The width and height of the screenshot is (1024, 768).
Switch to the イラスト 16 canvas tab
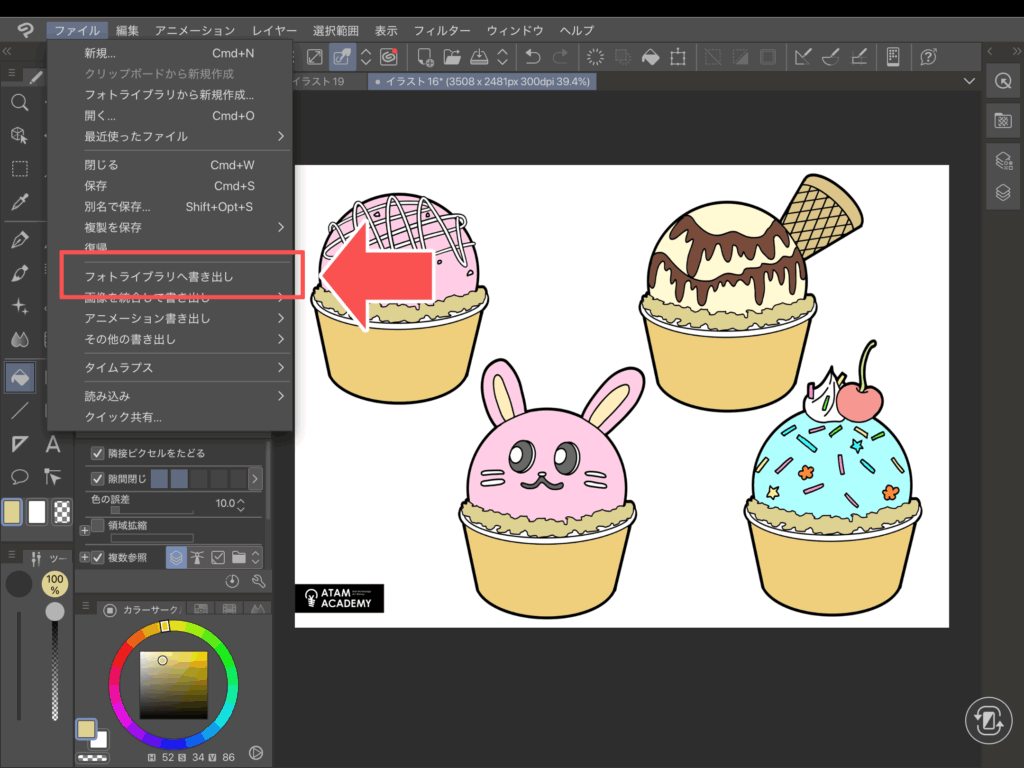click(482, 81)
